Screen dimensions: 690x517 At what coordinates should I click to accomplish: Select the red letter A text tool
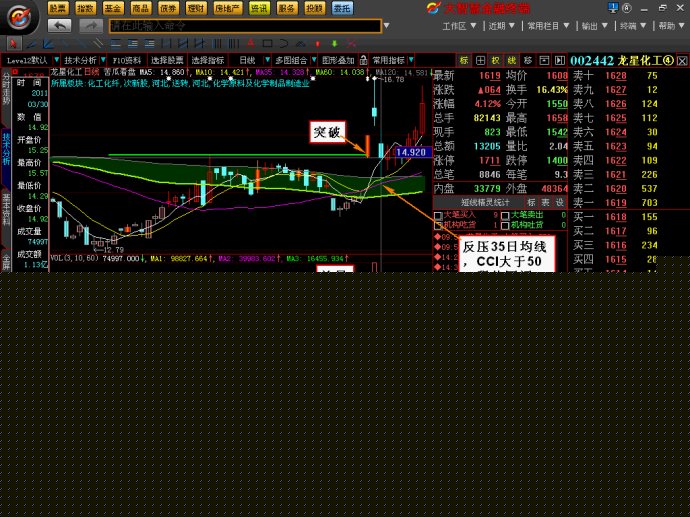click(x=250, y=44)
